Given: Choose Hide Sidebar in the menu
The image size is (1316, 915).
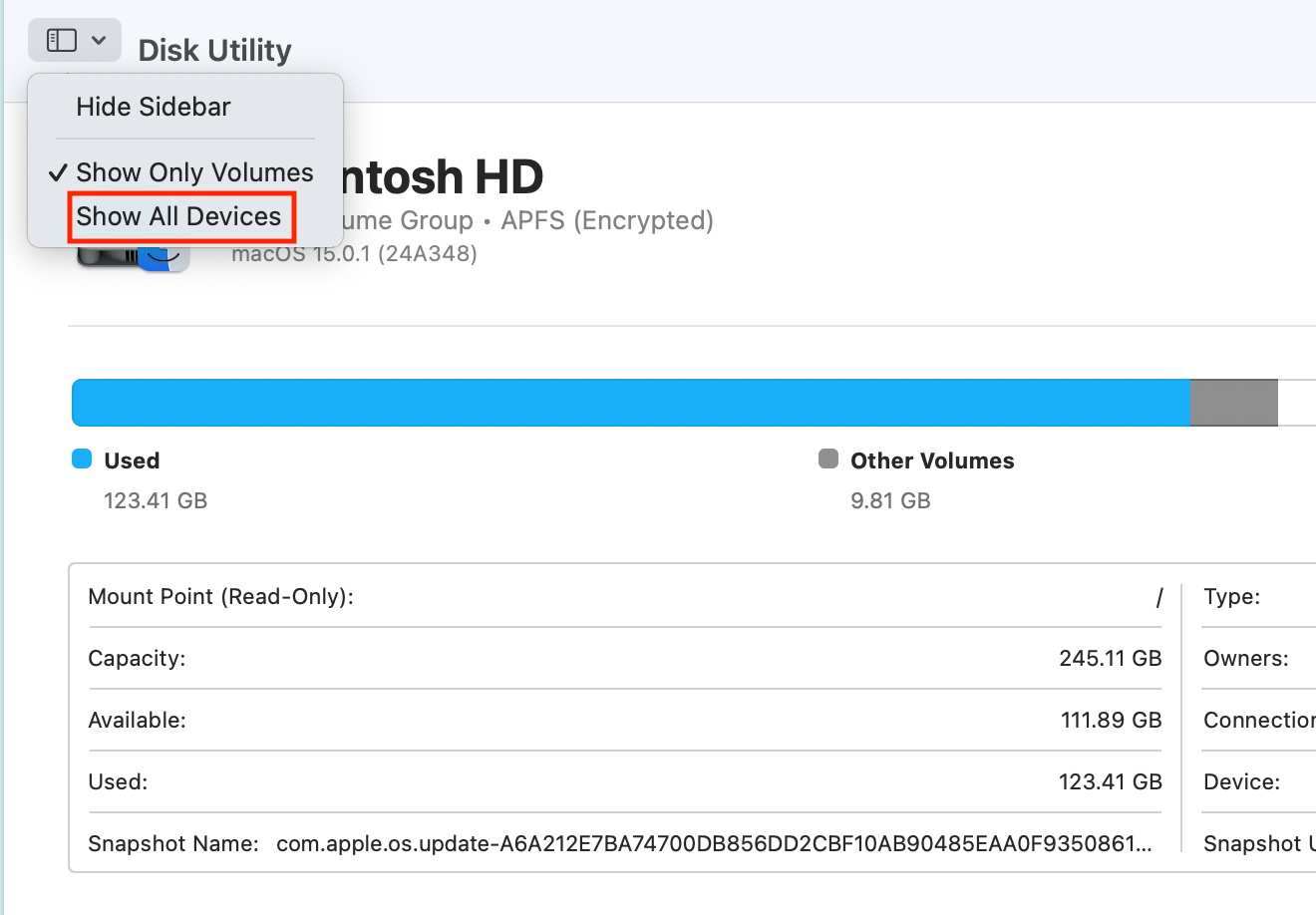Looking at the screenshot, I should point(152,107).
